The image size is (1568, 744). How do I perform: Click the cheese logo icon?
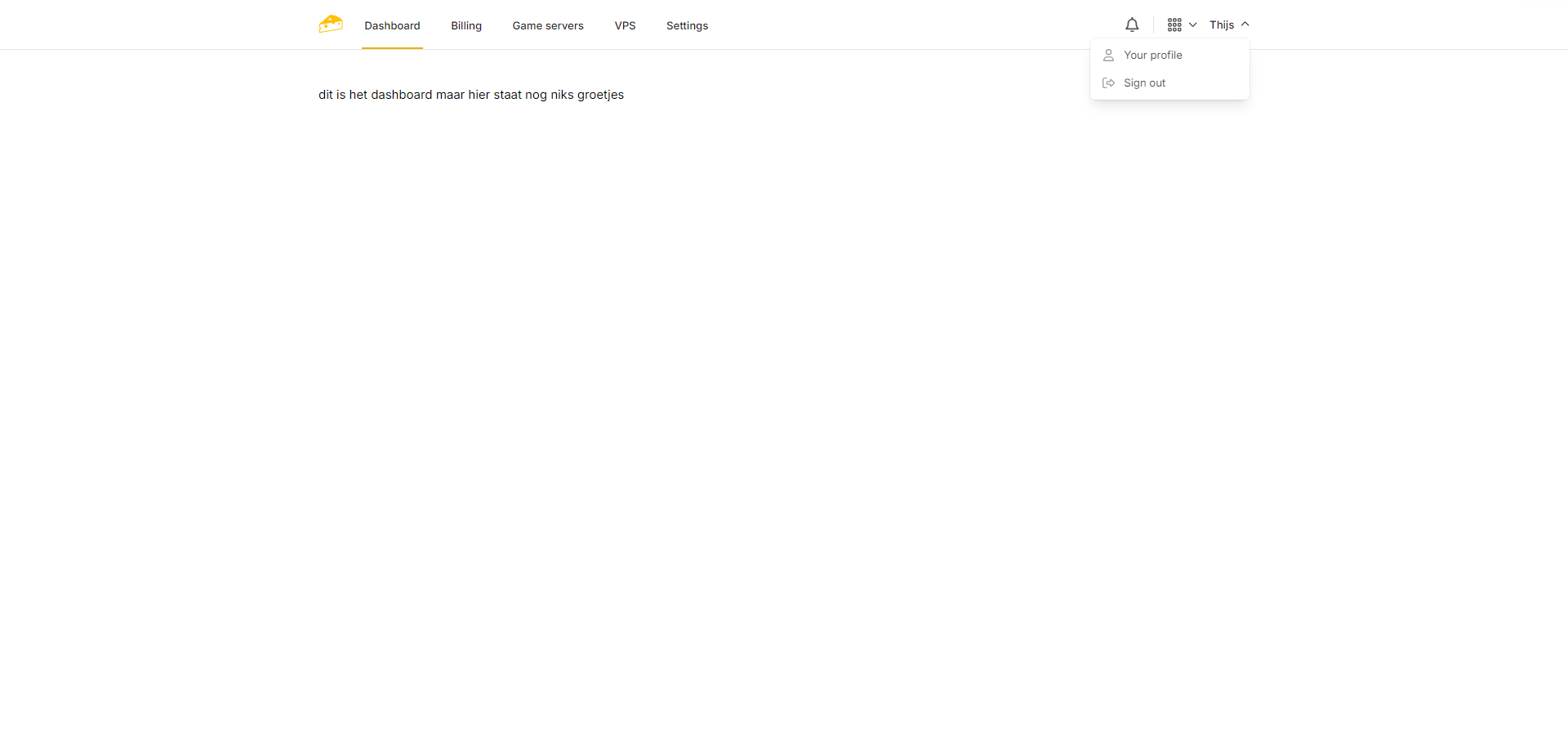pyautogui.click(x=331, y=25)
